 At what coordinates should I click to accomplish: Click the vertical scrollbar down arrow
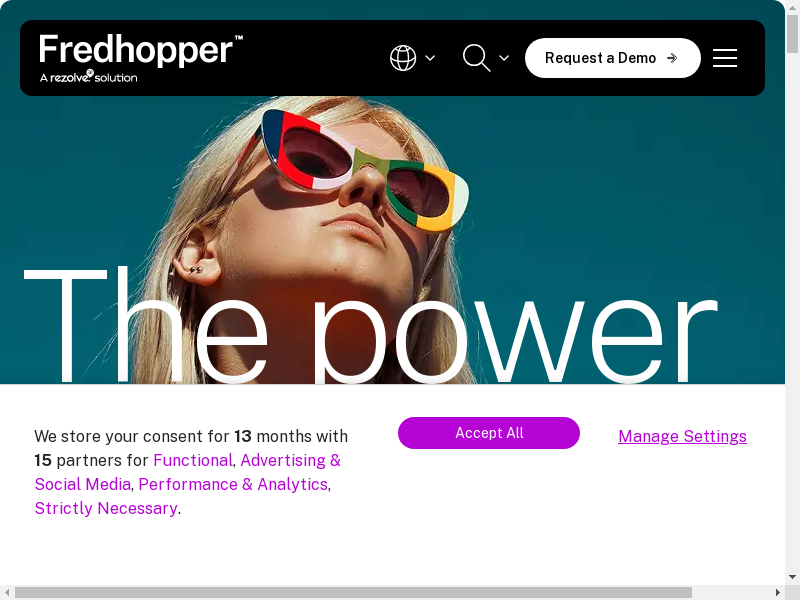coord(792,577)
